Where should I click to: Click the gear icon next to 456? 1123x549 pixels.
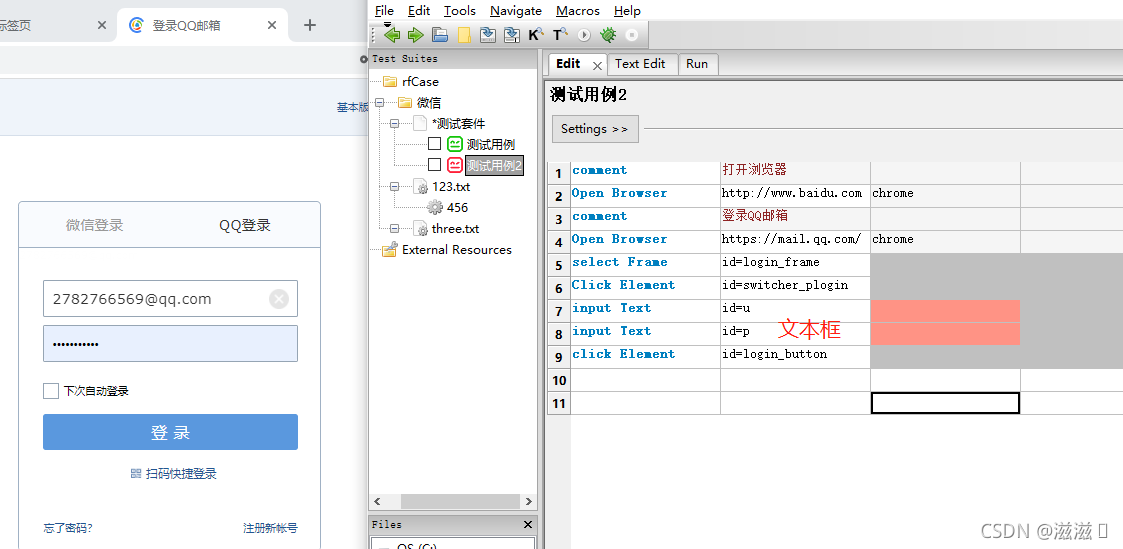coord(435,208)
